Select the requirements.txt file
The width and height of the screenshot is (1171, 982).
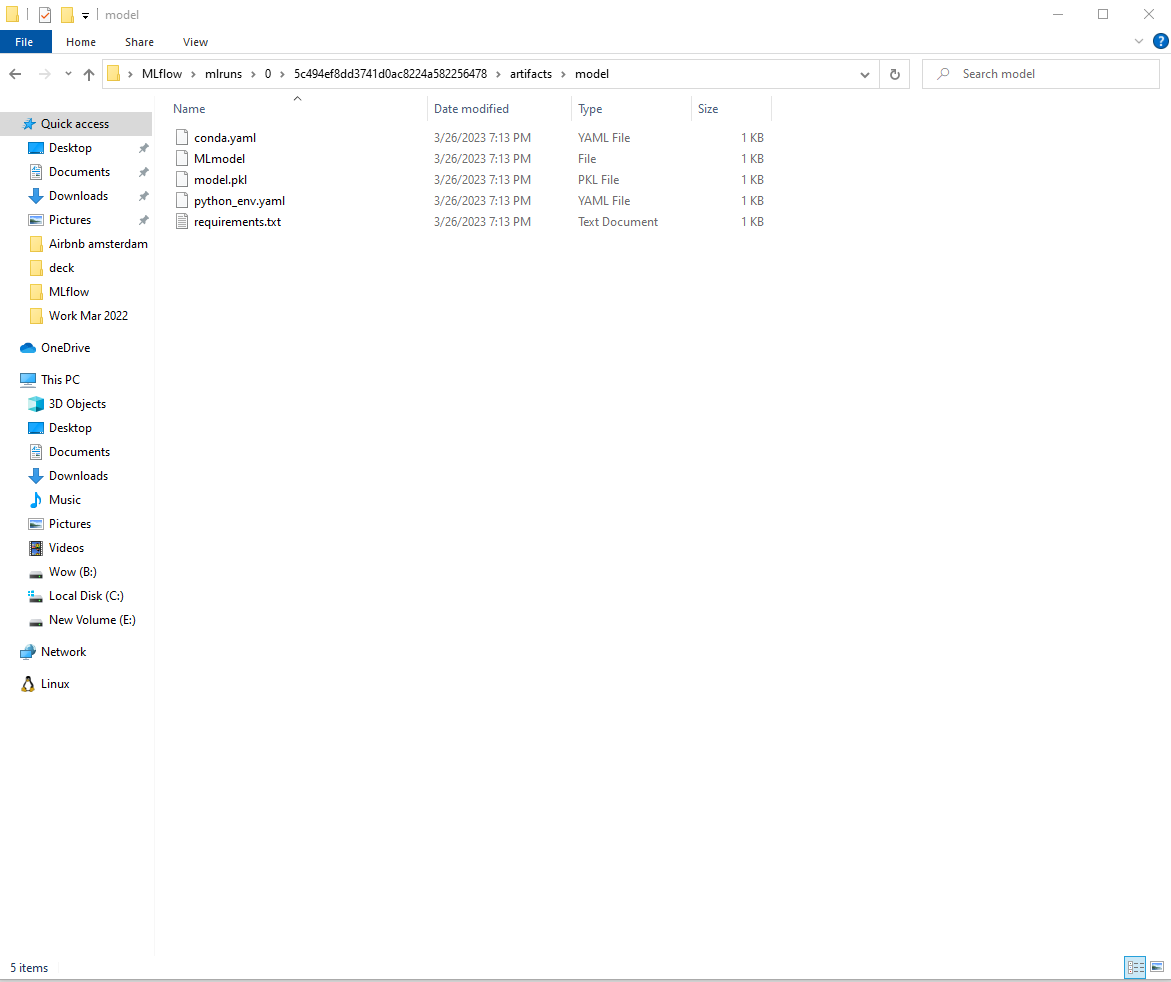(x=237, y=222)
